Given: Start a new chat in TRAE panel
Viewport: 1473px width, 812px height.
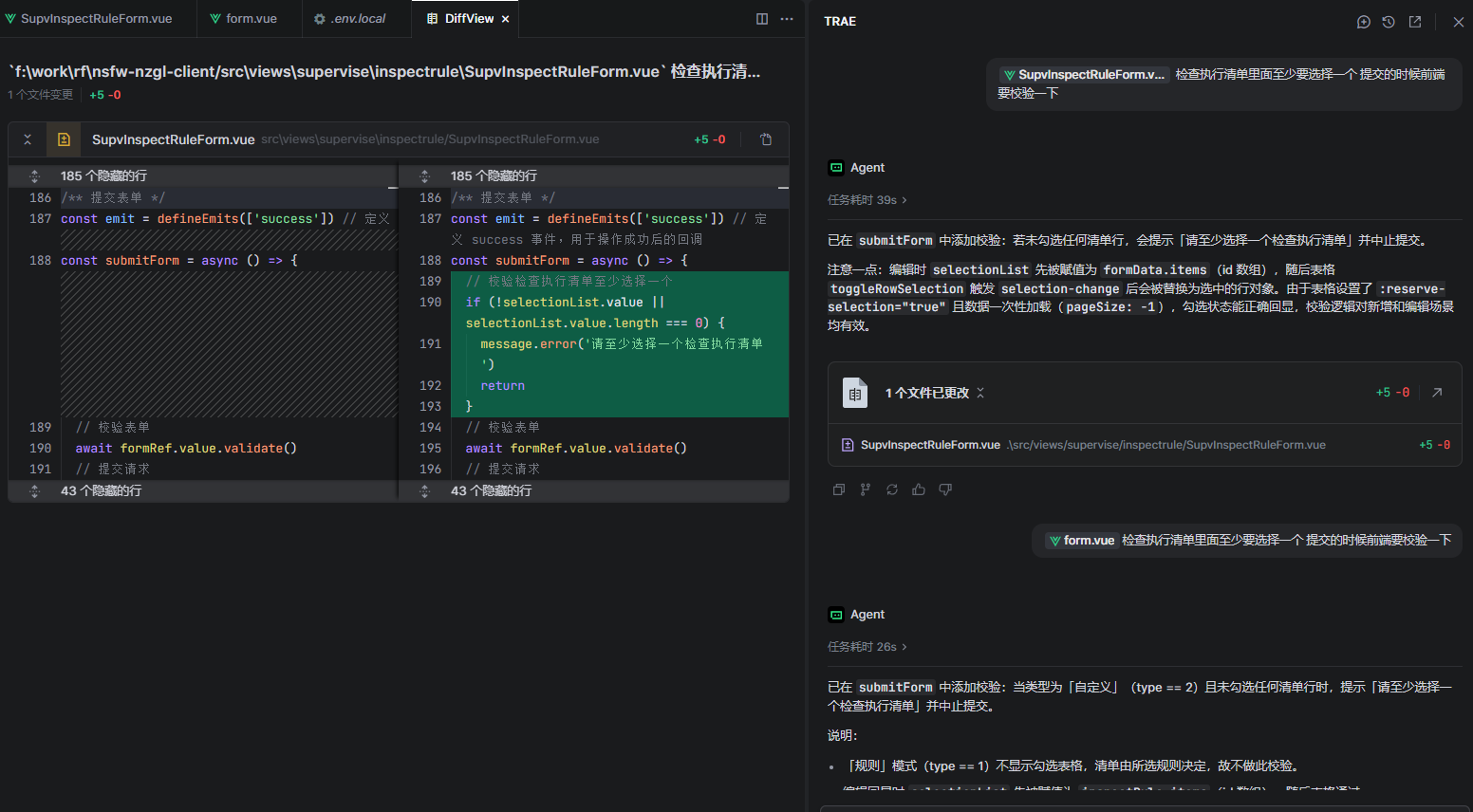Looking at the screenshot, I should click(1364, 22).
